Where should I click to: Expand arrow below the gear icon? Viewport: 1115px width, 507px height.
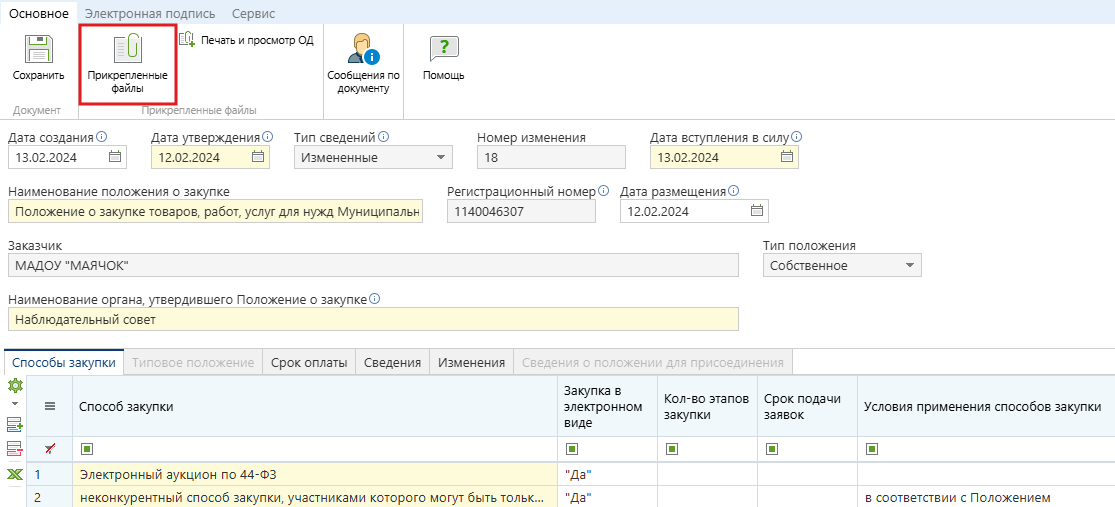pyautogui.click(x=15, y=403)
